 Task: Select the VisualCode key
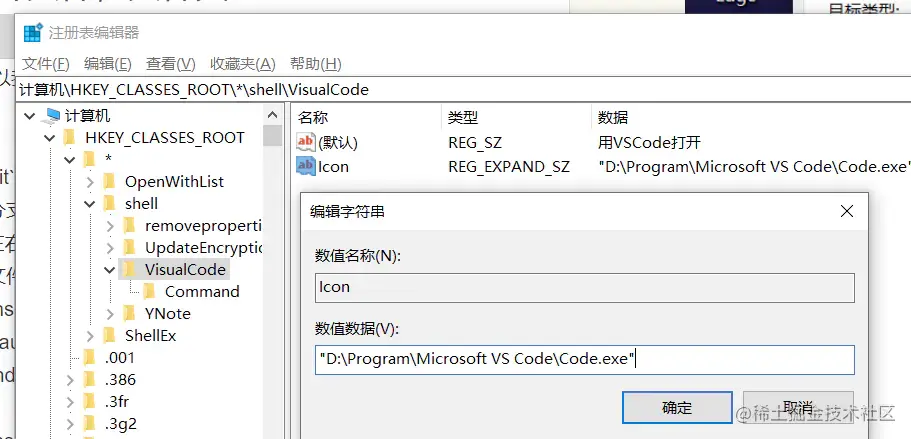point(185,269)
